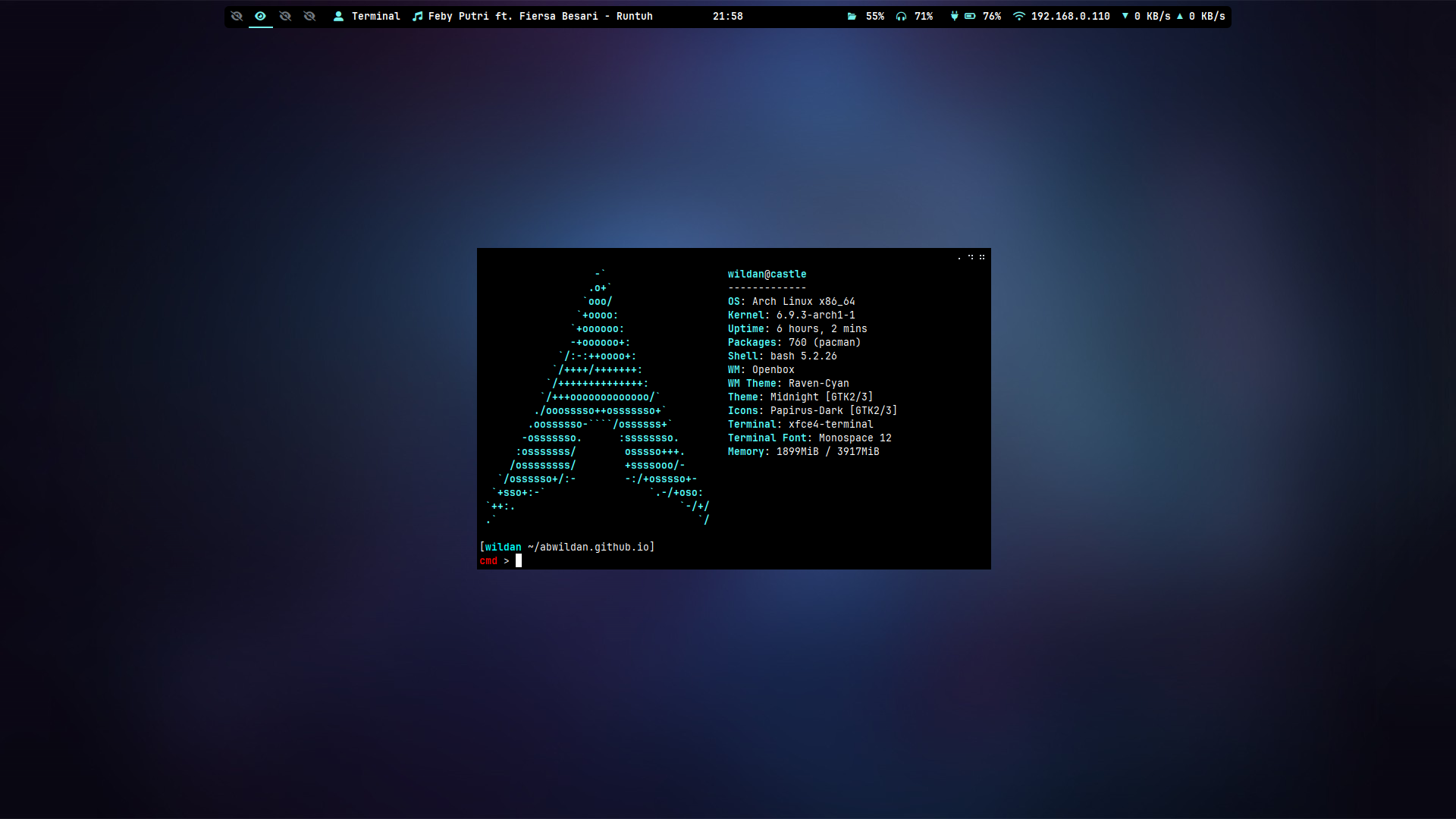This screenshot has width=1456, height=819.
Task: Click the upload speed 0 KB/s value
Action: tap(1207, 16)
